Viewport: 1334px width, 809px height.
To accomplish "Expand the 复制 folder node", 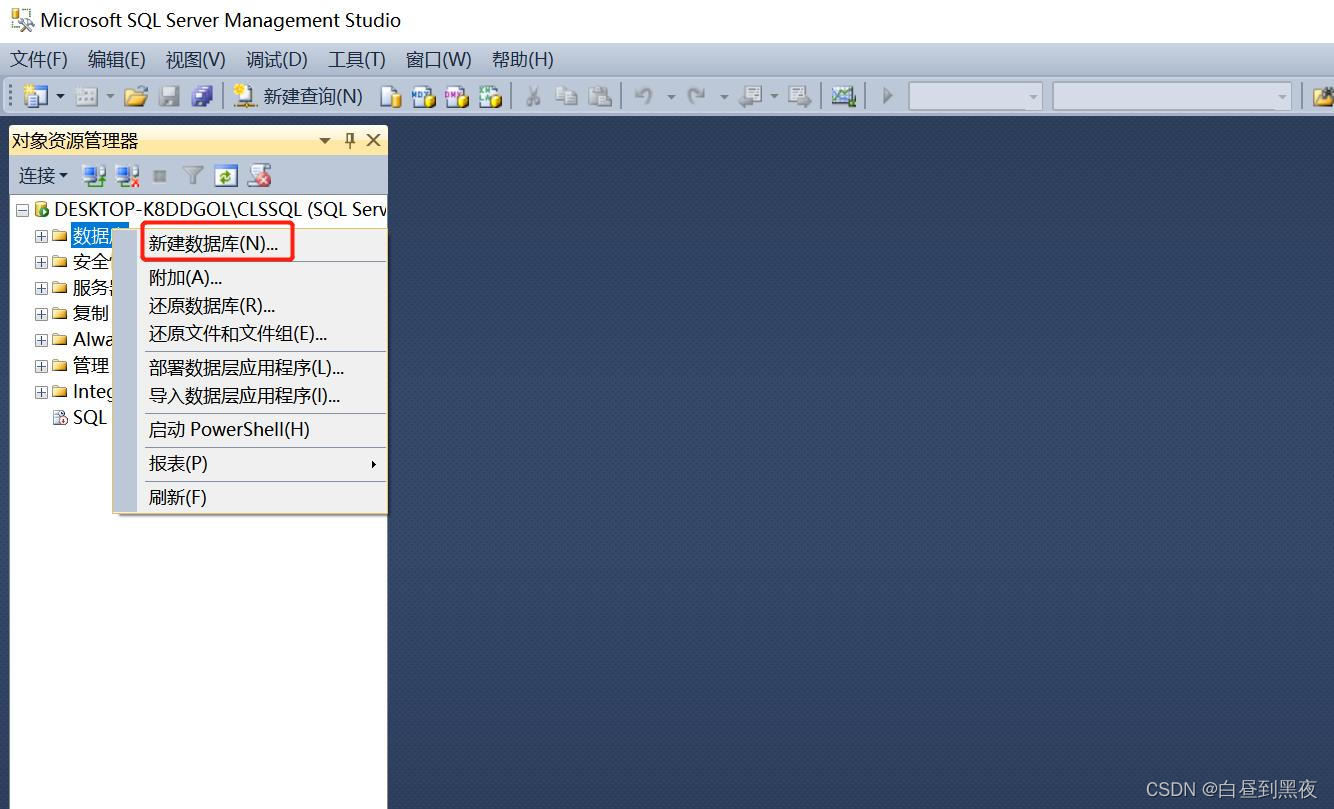I will pyautogui.click(x=41, y=314).
